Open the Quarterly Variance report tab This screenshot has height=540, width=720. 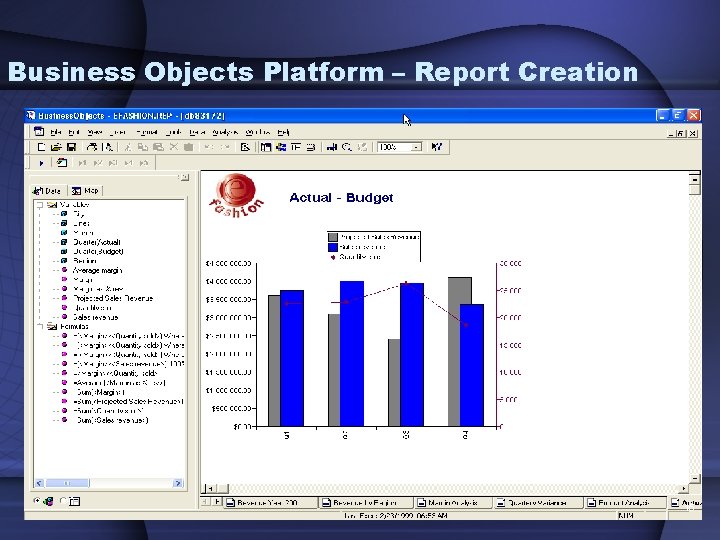click(x=537, y=503)
